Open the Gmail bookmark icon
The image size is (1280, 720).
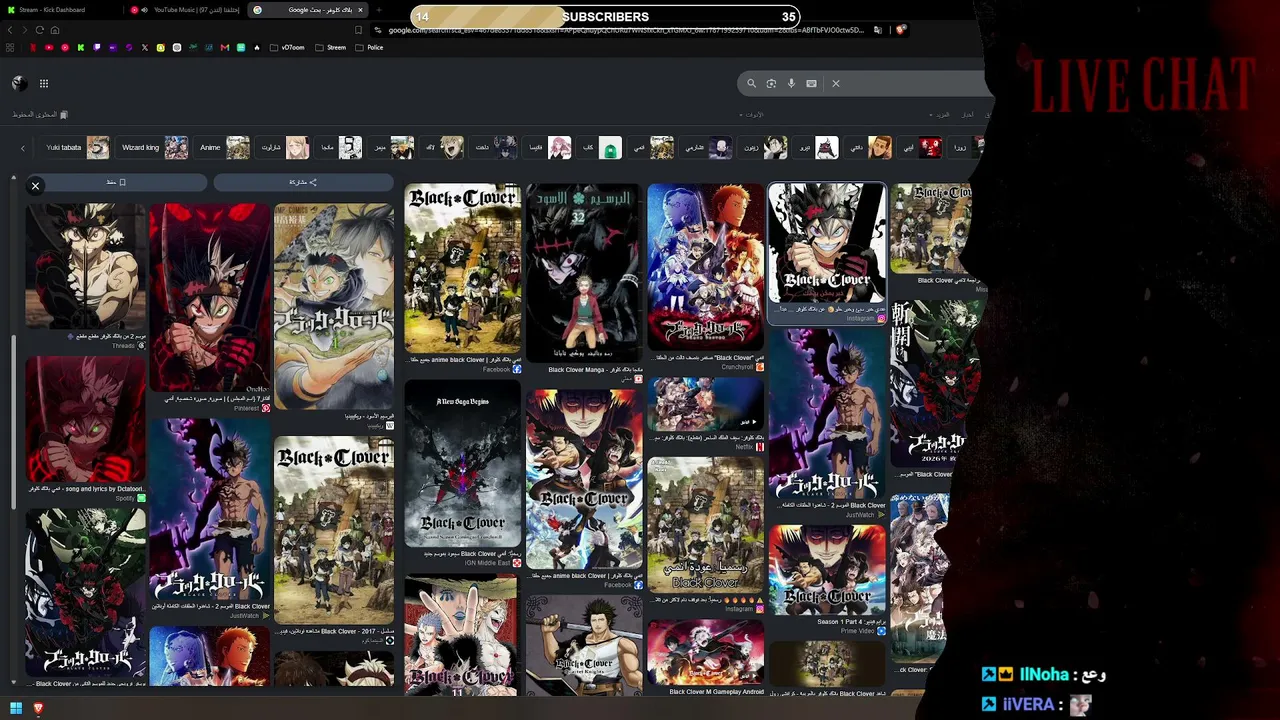pyautogui.click(x=224, y=48)
